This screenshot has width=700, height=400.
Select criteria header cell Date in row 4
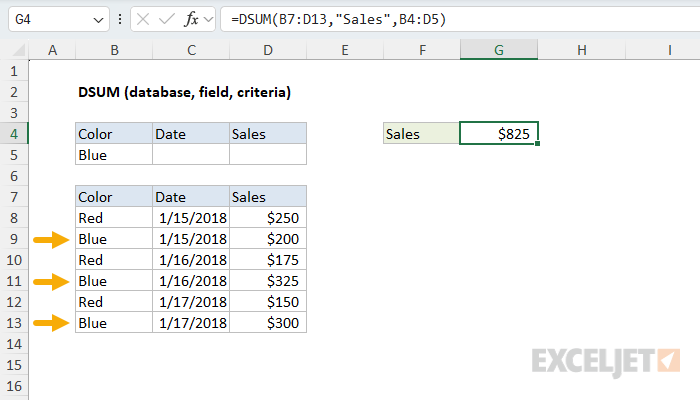click(191, 133)
